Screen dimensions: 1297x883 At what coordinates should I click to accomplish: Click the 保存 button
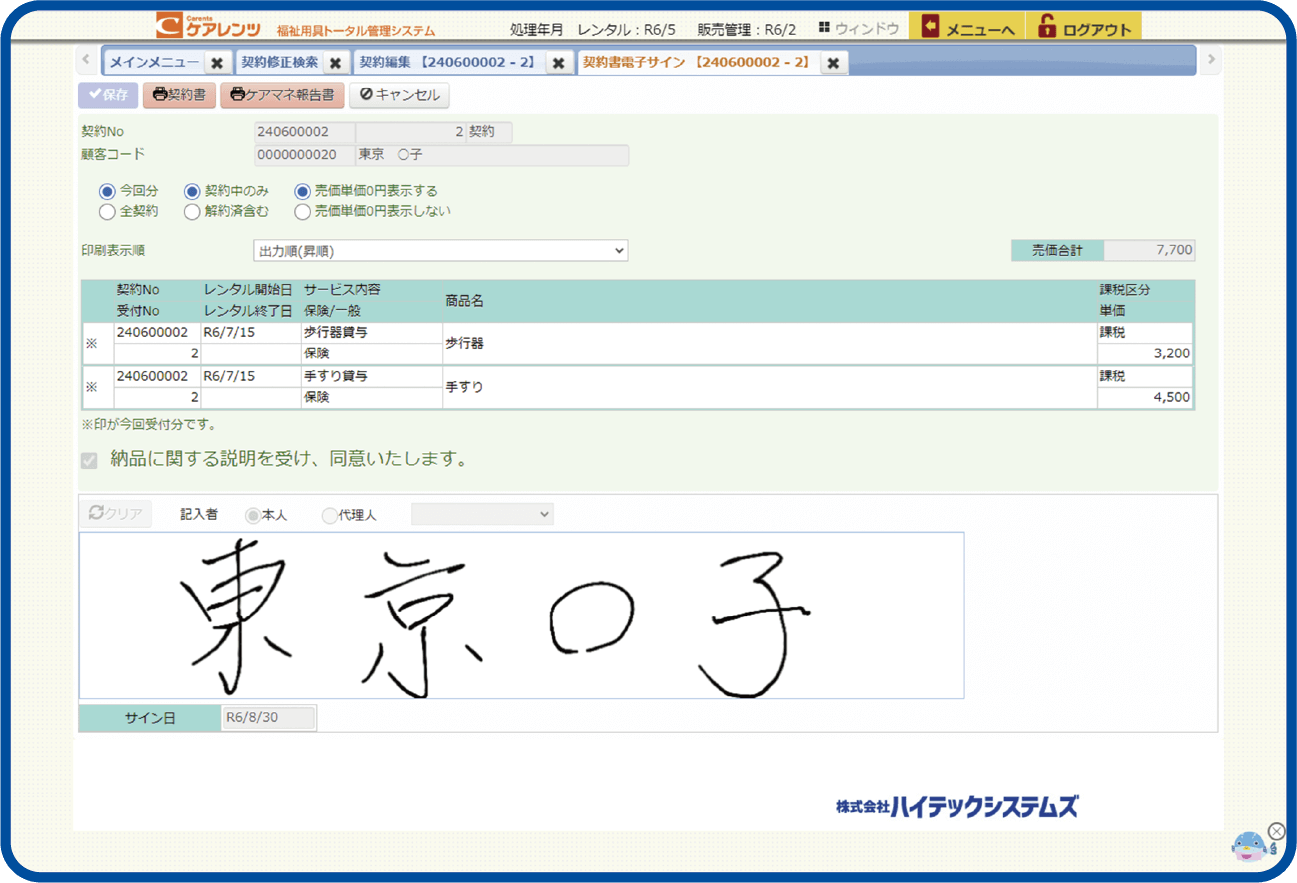108,95
